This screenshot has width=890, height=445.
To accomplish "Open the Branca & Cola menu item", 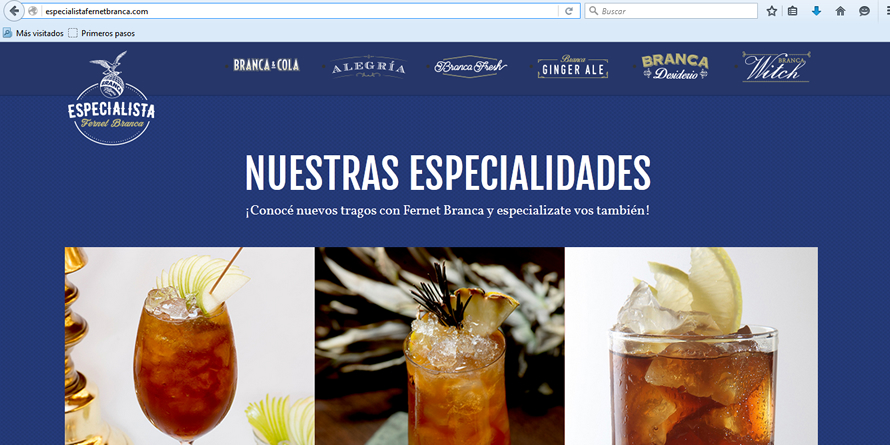I will [x=266, y=65].
